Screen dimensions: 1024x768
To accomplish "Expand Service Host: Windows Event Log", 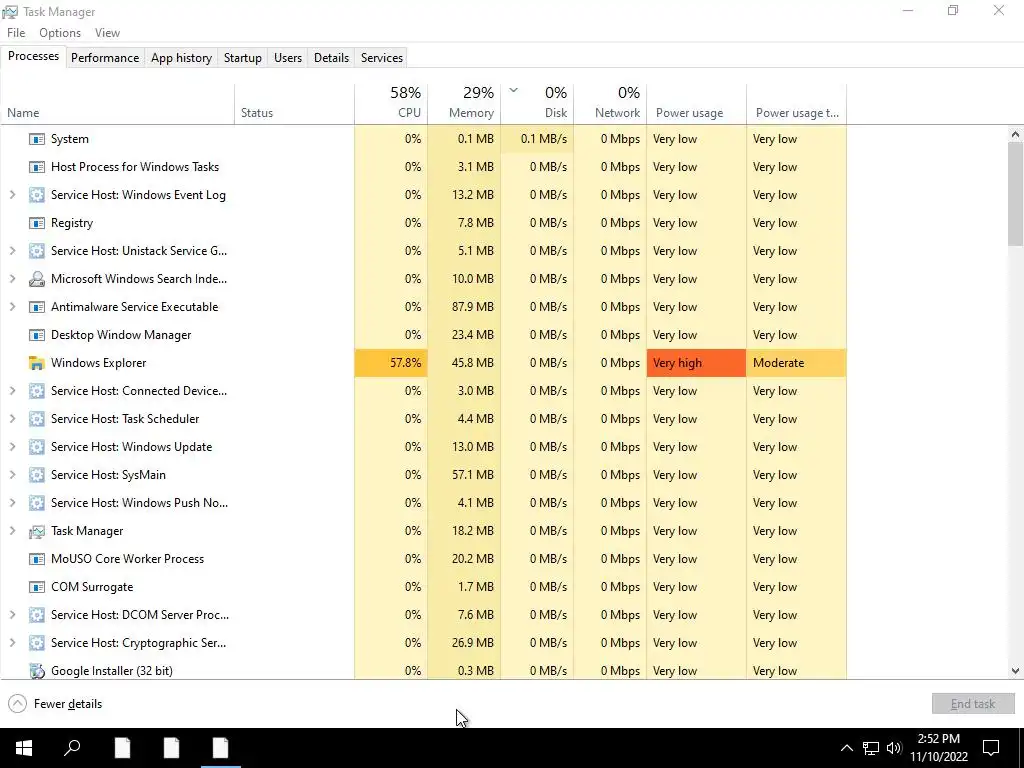I will click(12, 195).
